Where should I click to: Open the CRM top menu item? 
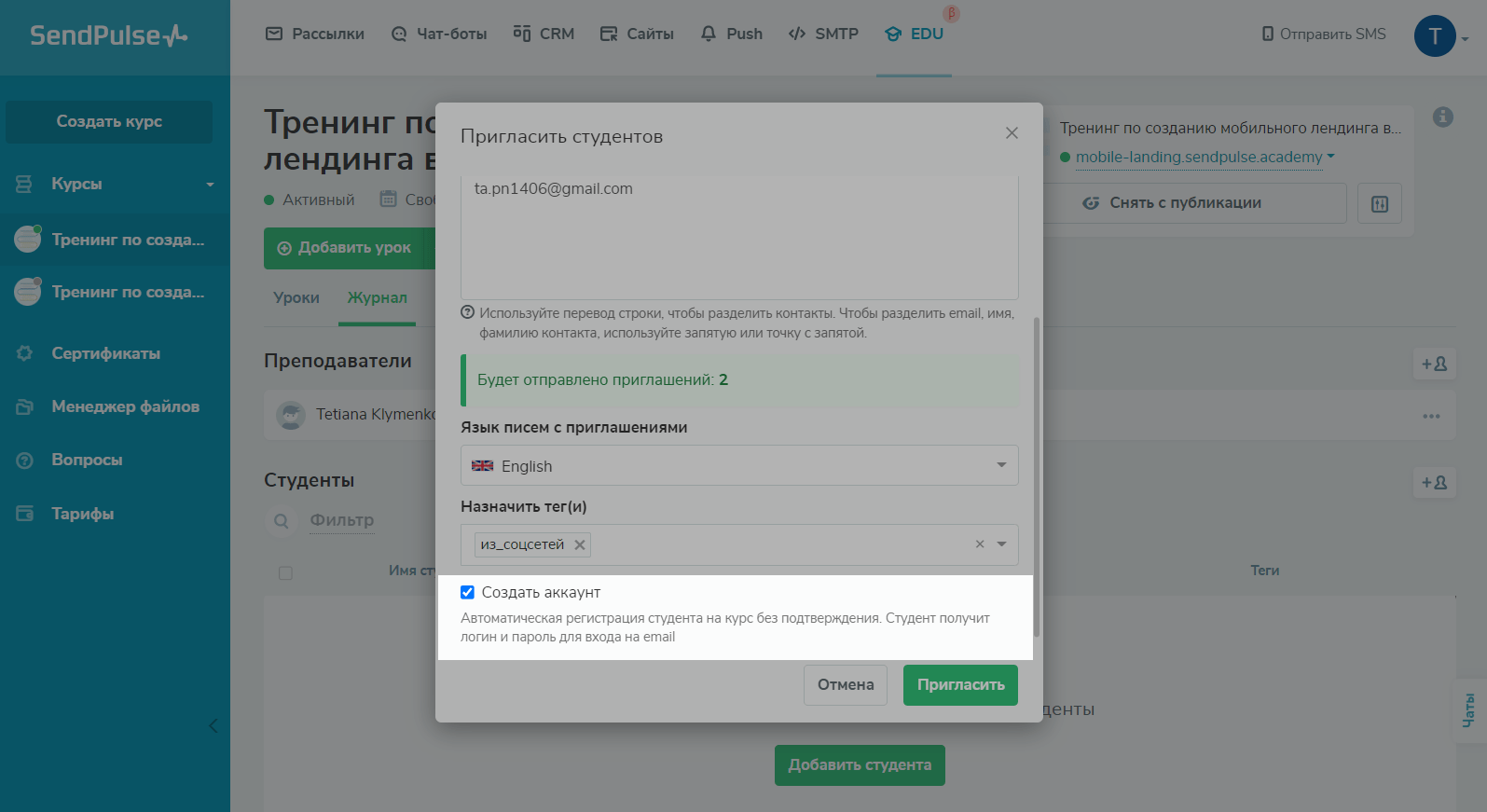(544, 34)
